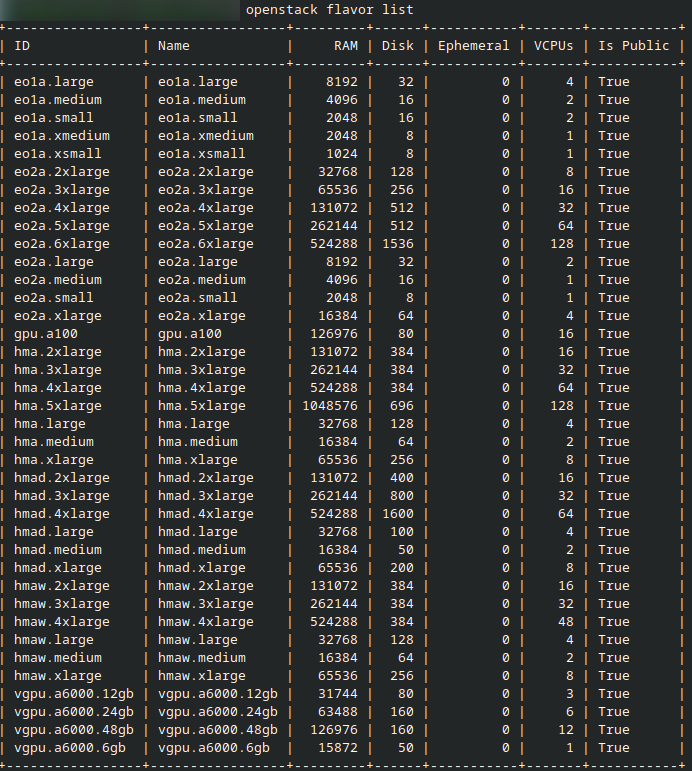Click Disk value 696 for hma.5xlarge
Screen dimensions: 692x771
[402, 406]
